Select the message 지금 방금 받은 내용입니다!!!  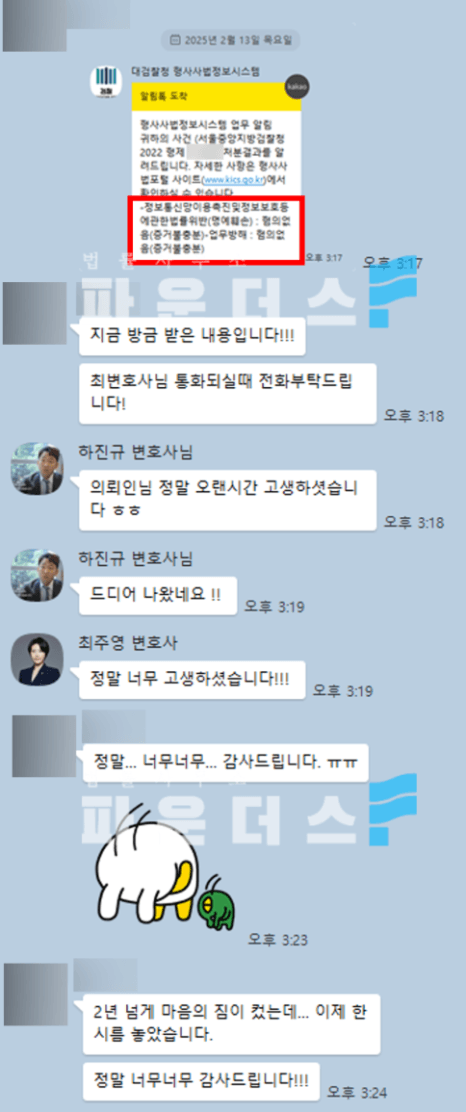point(192,336)
